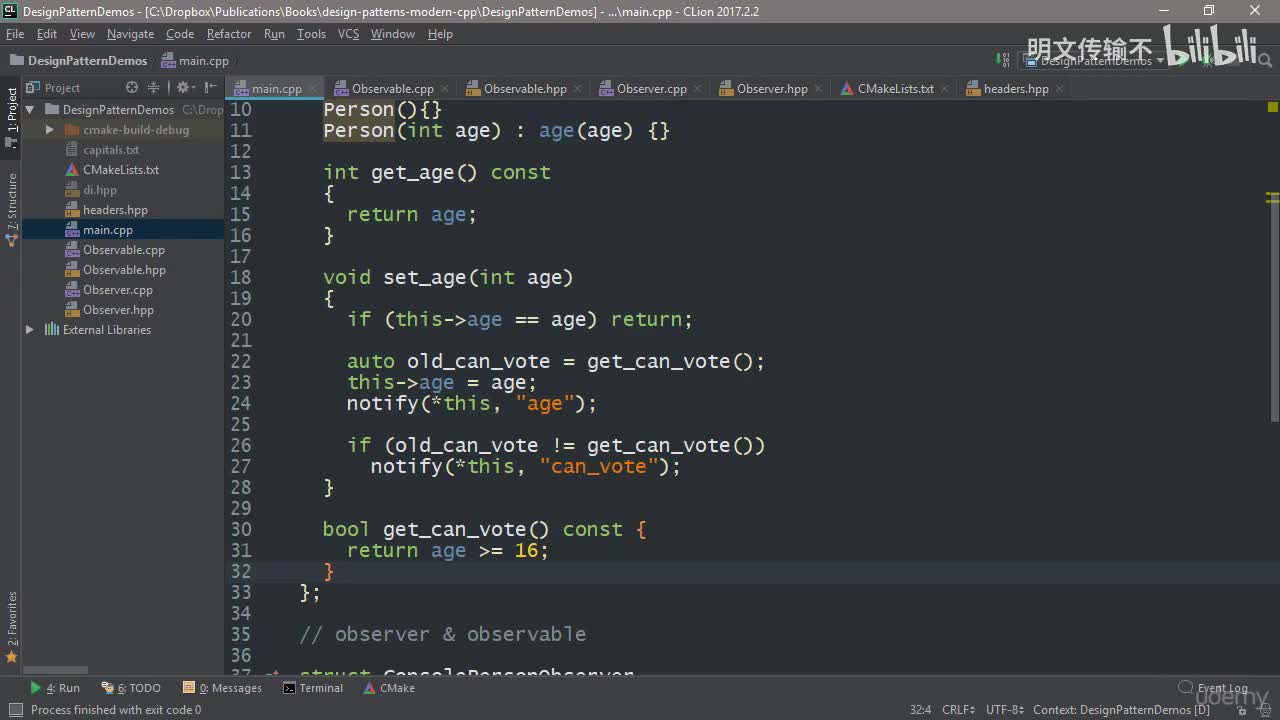This screenshot has width=1280, height=720.
Task: Open the Edit menu
Action: click(x=47, y=34)
